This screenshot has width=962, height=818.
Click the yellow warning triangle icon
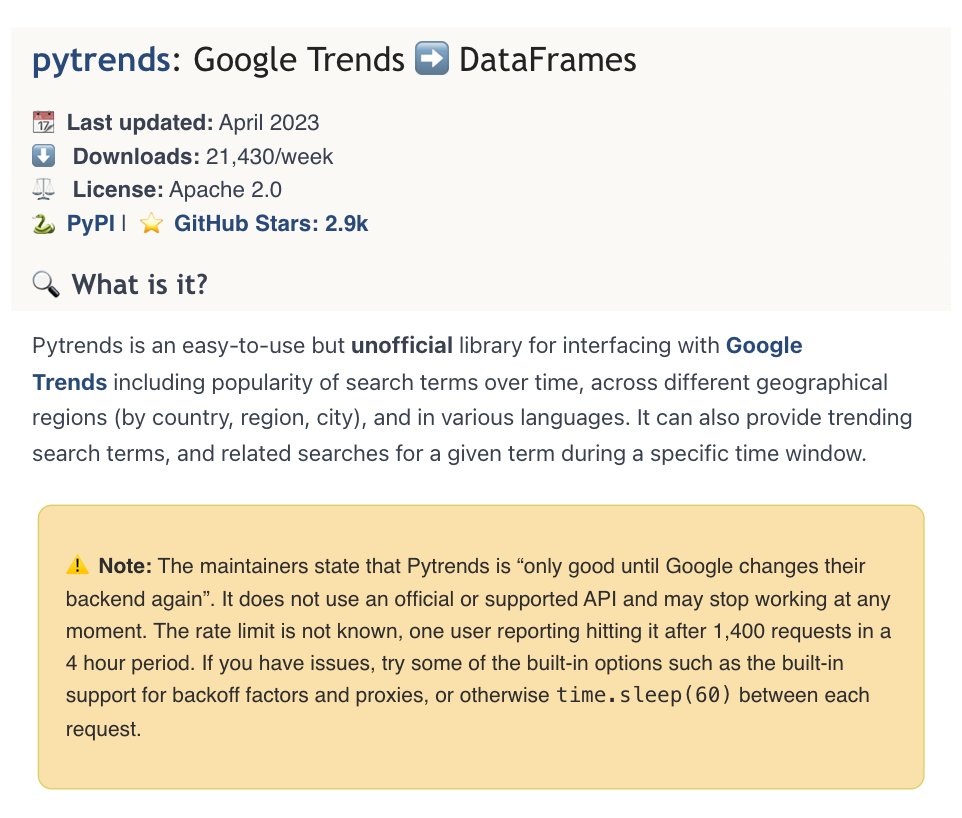pos(77,565)
